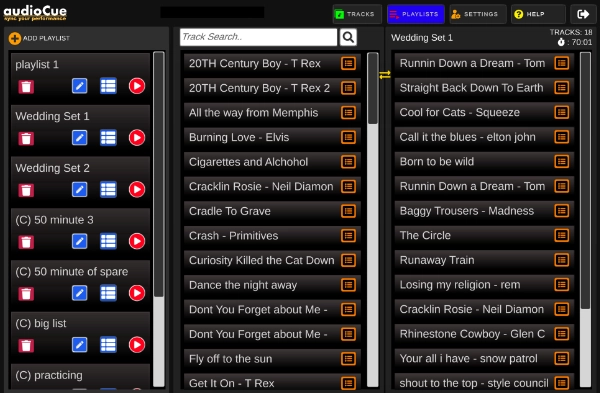Click the Add Playlist plus button
The height and width of the screenshot is (393, 600).
pyautogui.click(x=15, y=38)
